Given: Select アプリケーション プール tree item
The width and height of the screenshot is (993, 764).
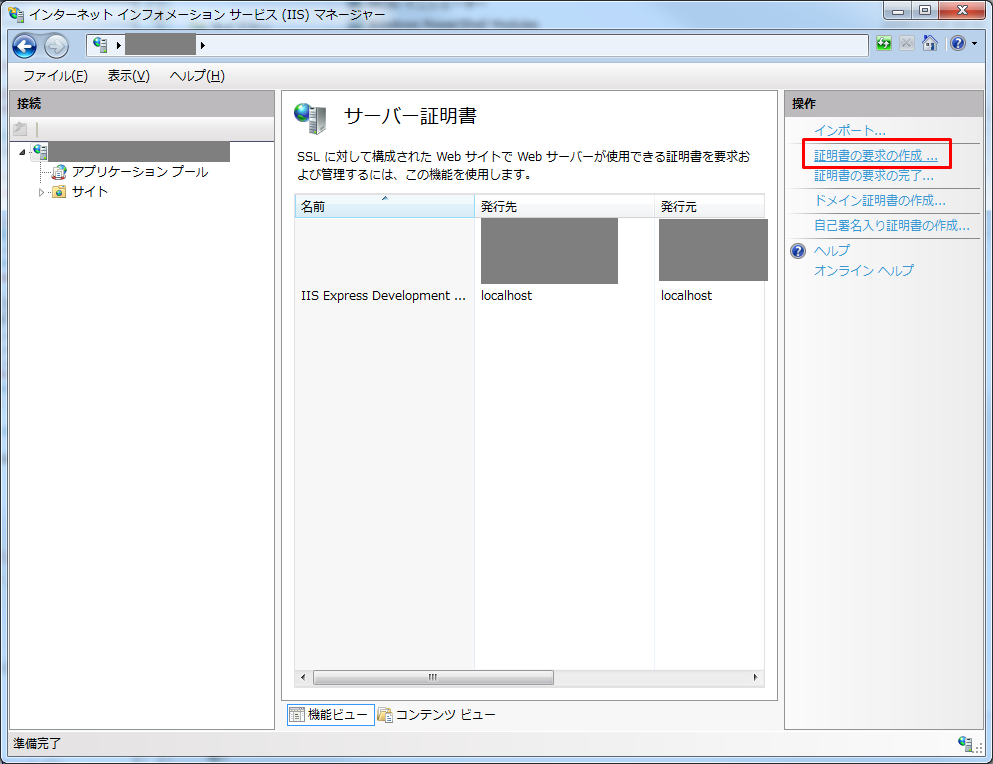Looking at the screenshot, I should (x=140, y=172).
